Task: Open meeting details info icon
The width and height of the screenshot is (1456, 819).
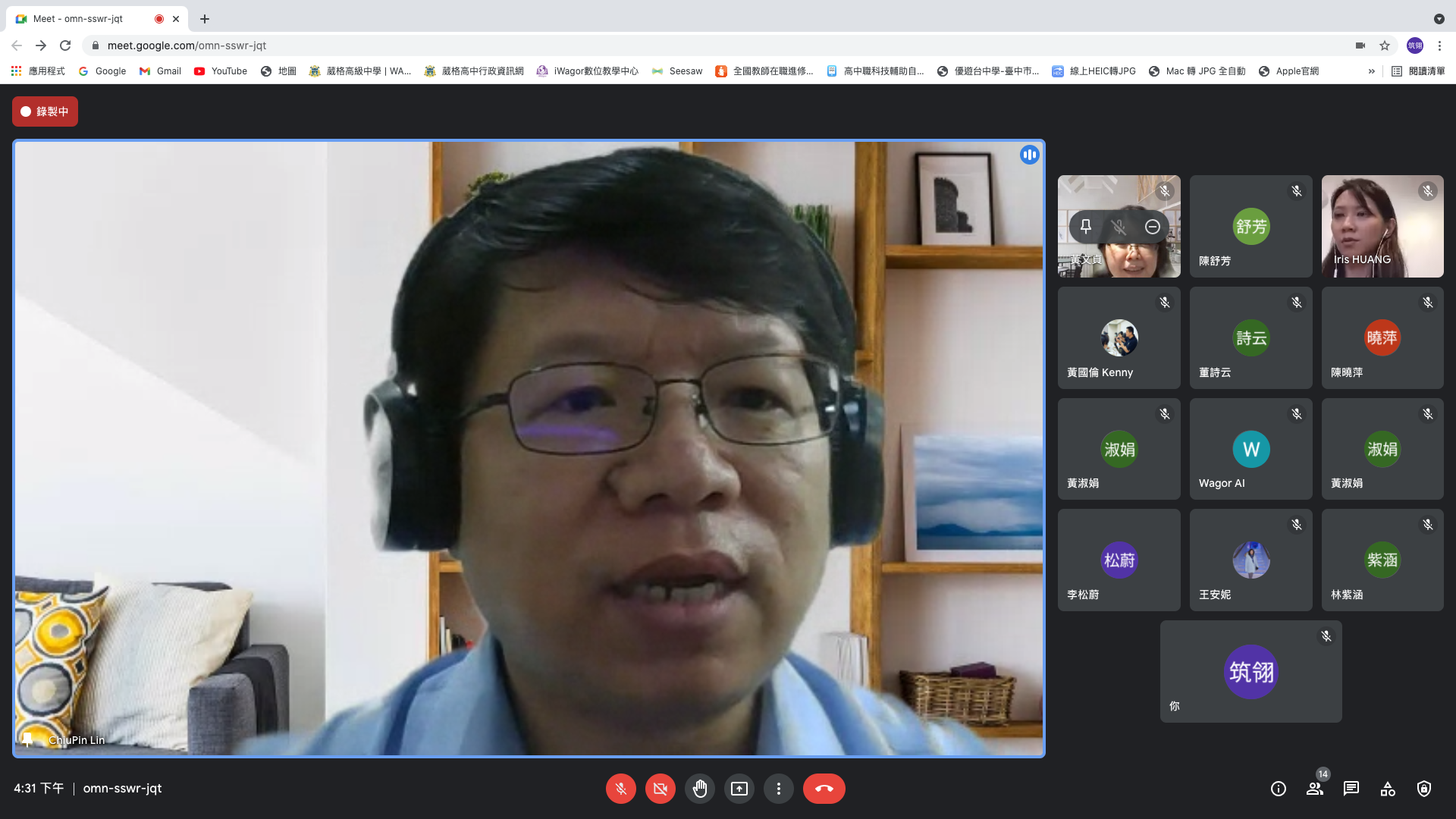Action: (1279, 789)
